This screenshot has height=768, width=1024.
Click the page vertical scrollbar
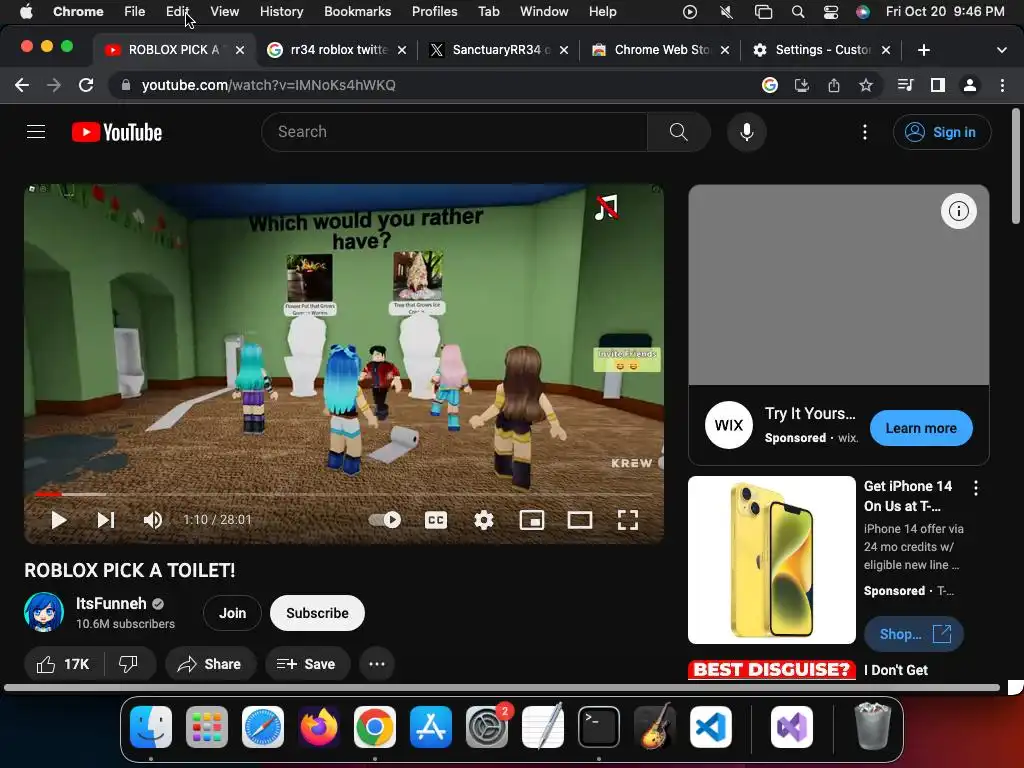(x=1016, y=167)
